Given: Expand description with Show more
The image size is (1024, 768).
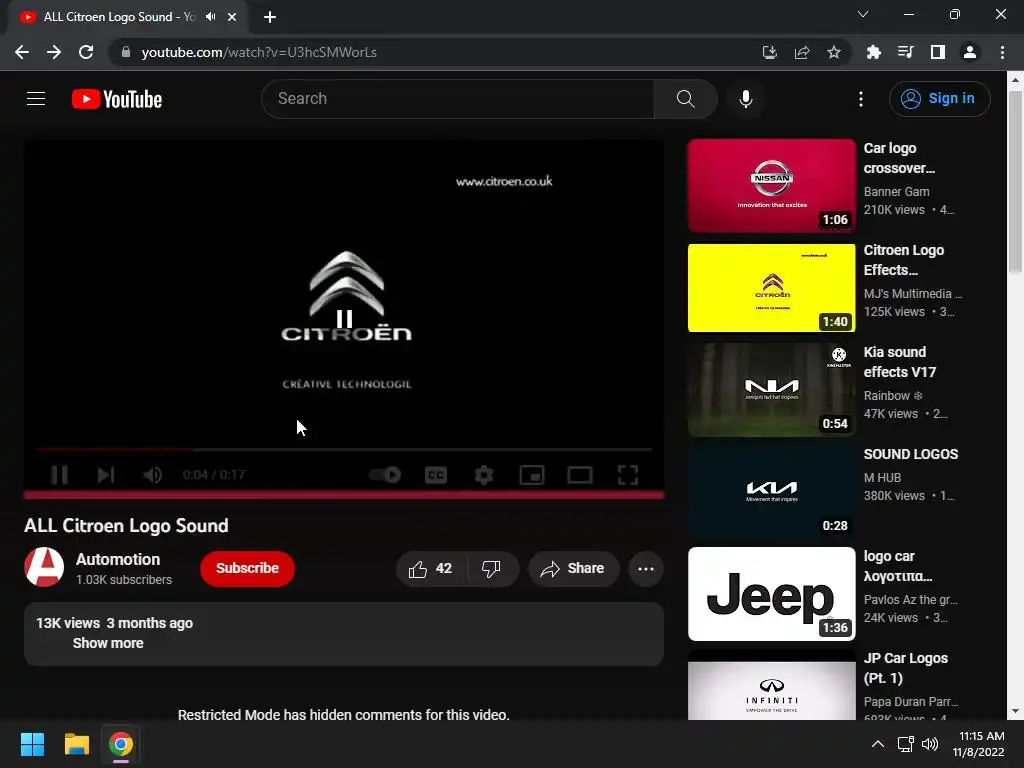Looking at the screenshot, I should (108, 643).
